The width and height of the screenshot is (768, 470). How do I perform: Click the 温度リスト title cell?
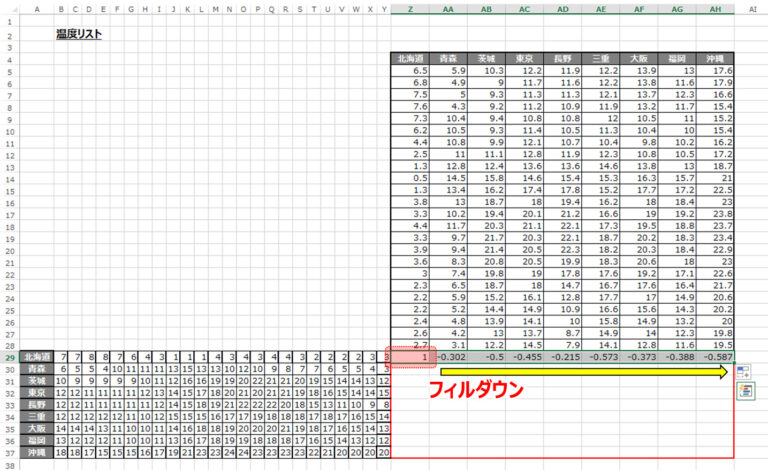79,34
